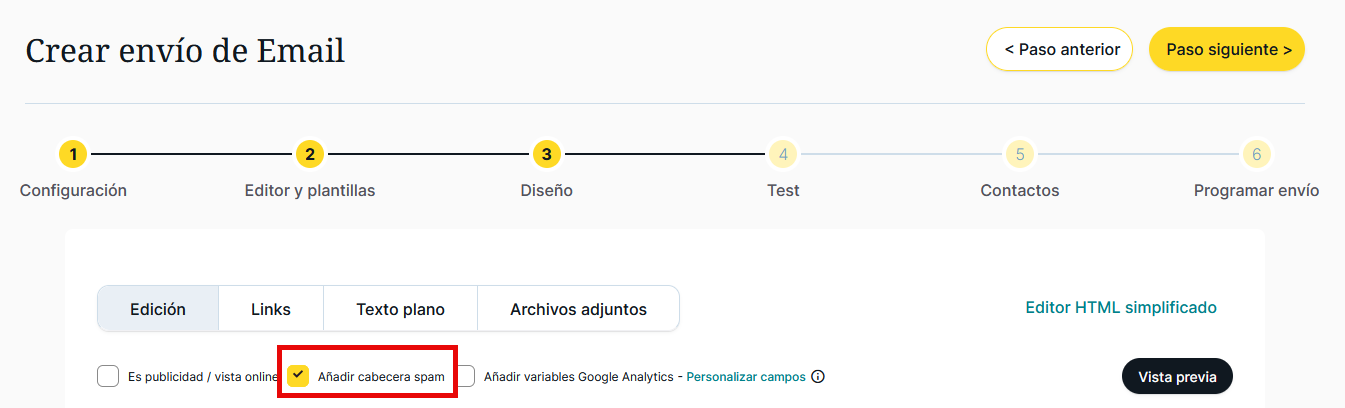Uncheck Añadir cabecera spam checkbox
This screenshot has width=1345, height=408.
(x=298, y=376)
